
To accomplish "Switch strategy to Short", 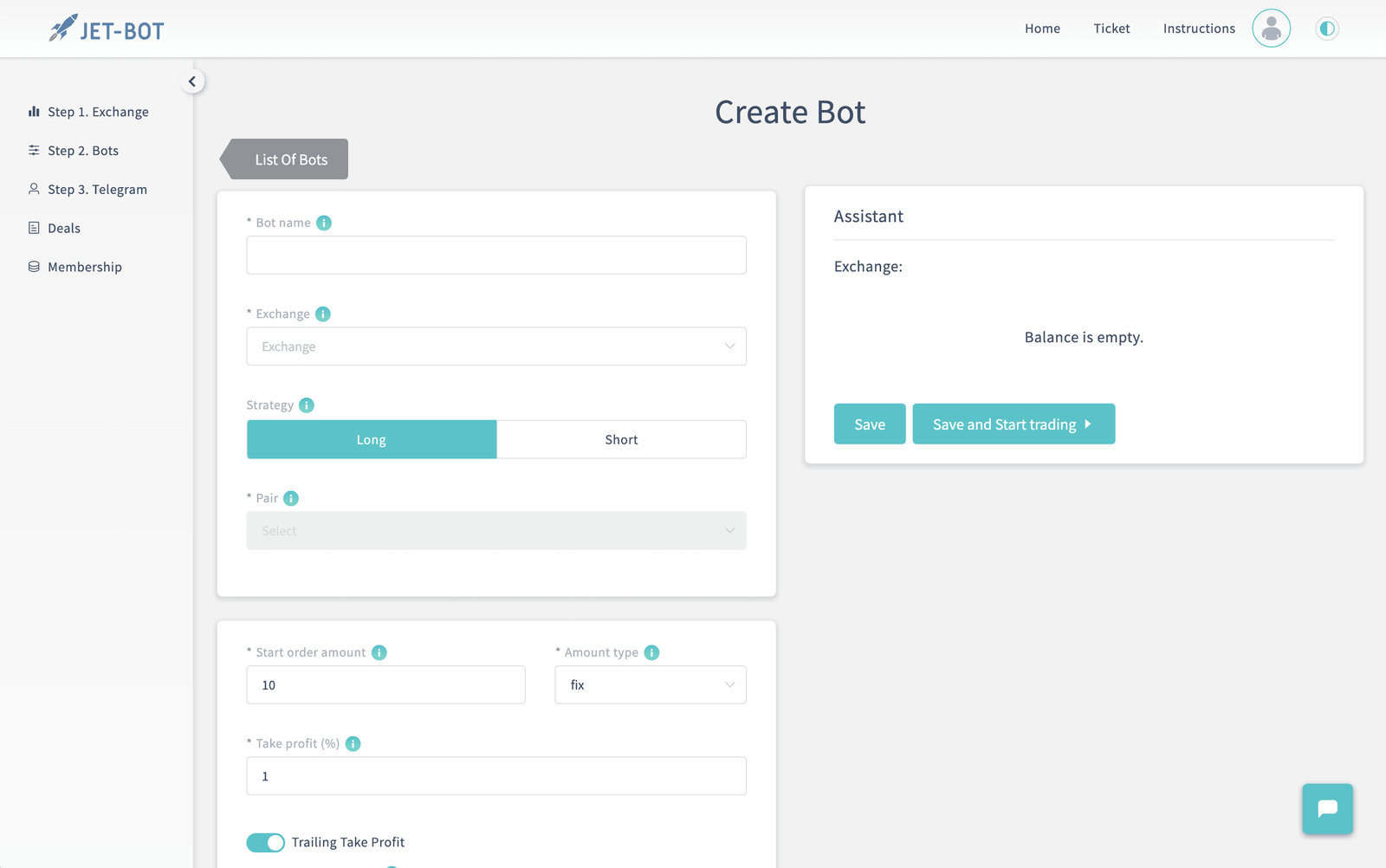I will (621, 439).
